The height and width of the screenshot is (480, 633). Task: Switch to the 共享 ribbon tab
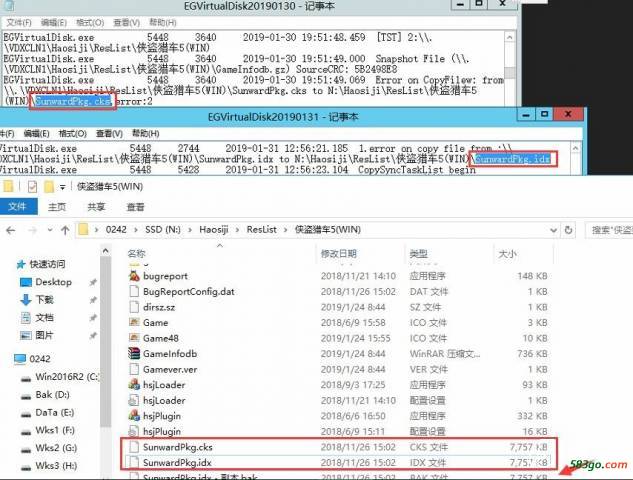[96, 207]
